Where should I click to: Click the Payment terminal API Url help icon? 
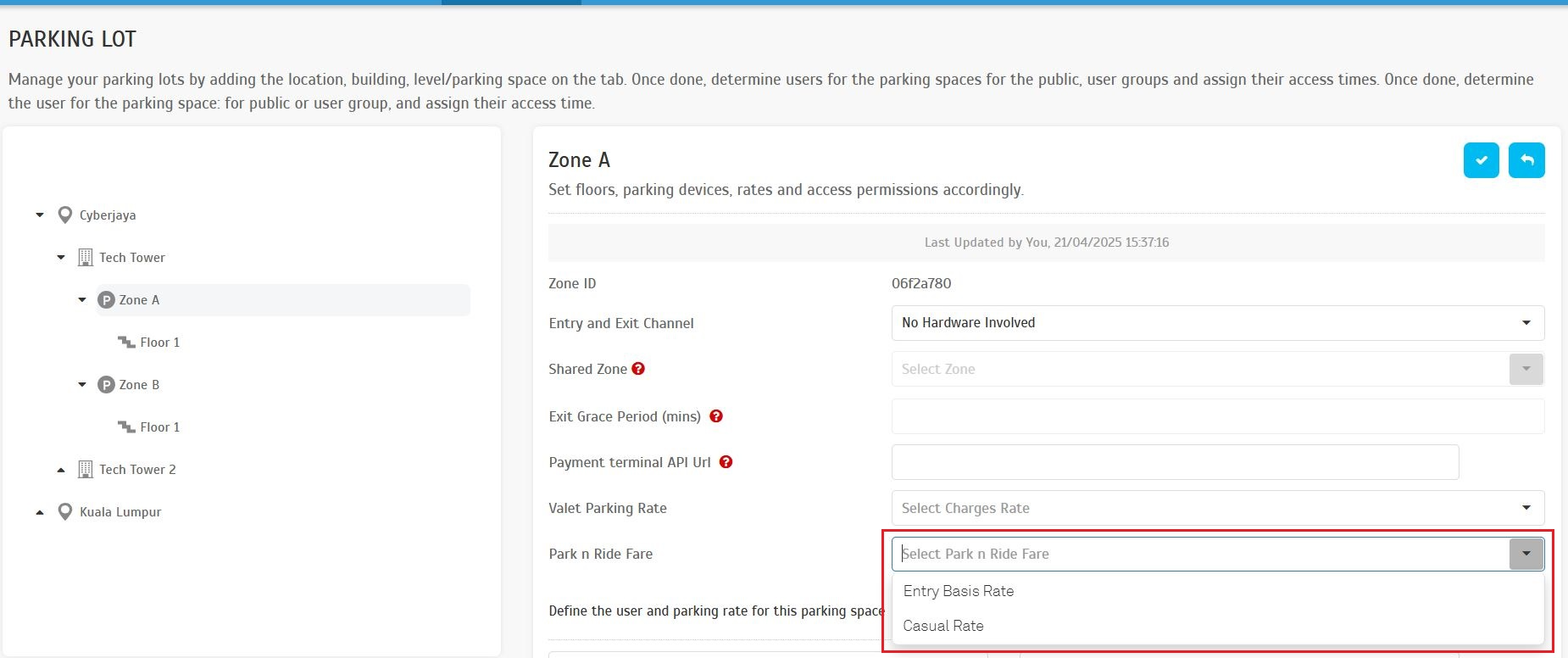[x=726, y=462]
